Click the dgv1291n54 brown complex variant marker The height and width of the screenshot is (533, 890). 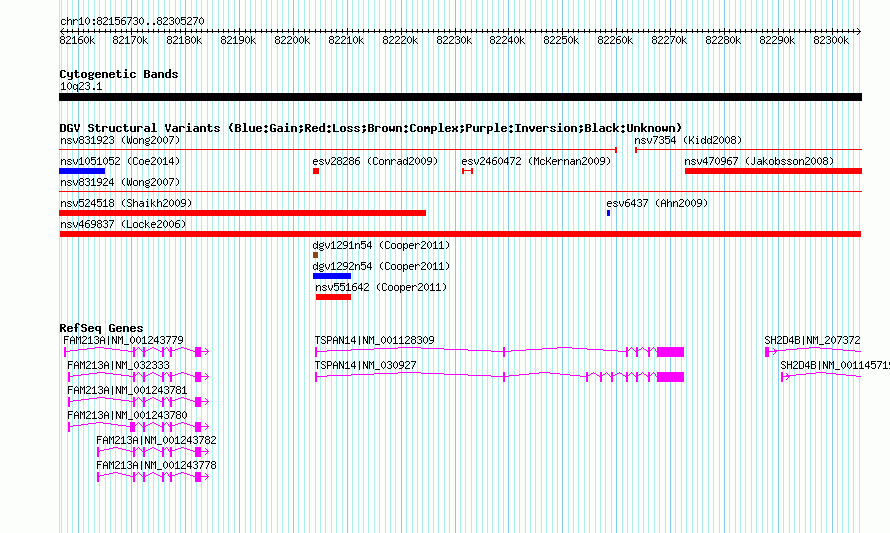click(x=316, y=255)
